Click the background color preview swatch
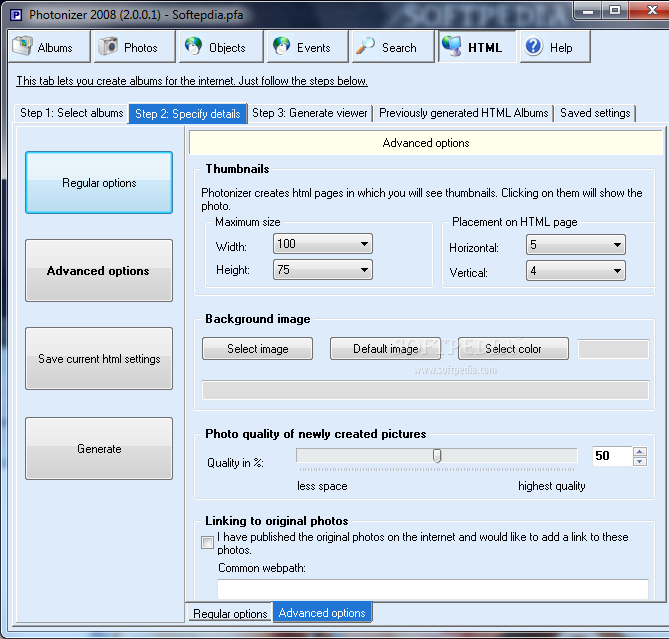The image size is (669, 639). tap(614, 349)
